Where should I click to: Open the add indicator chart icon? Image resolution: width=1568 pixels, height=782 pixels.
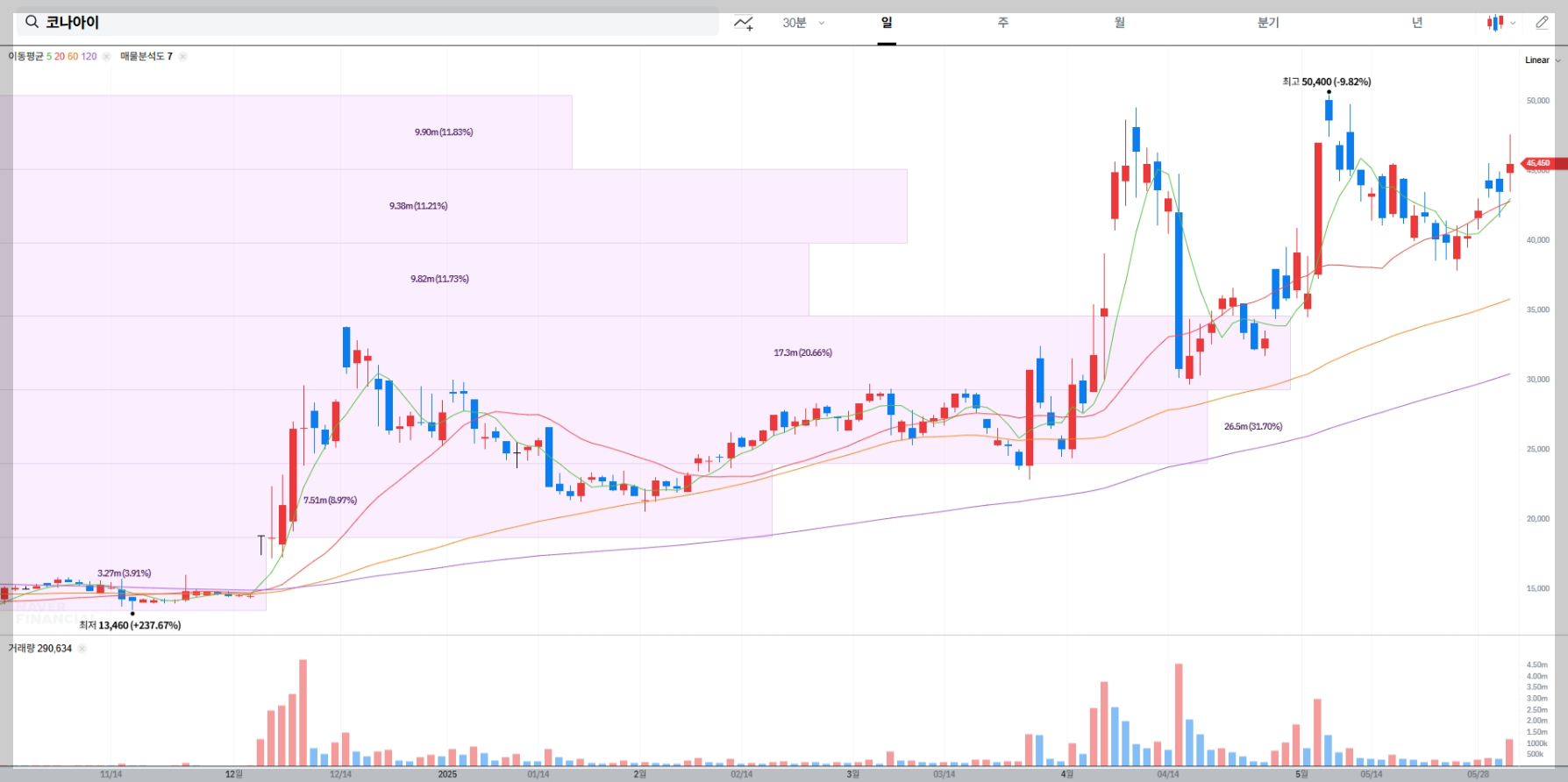pos(744,23)
